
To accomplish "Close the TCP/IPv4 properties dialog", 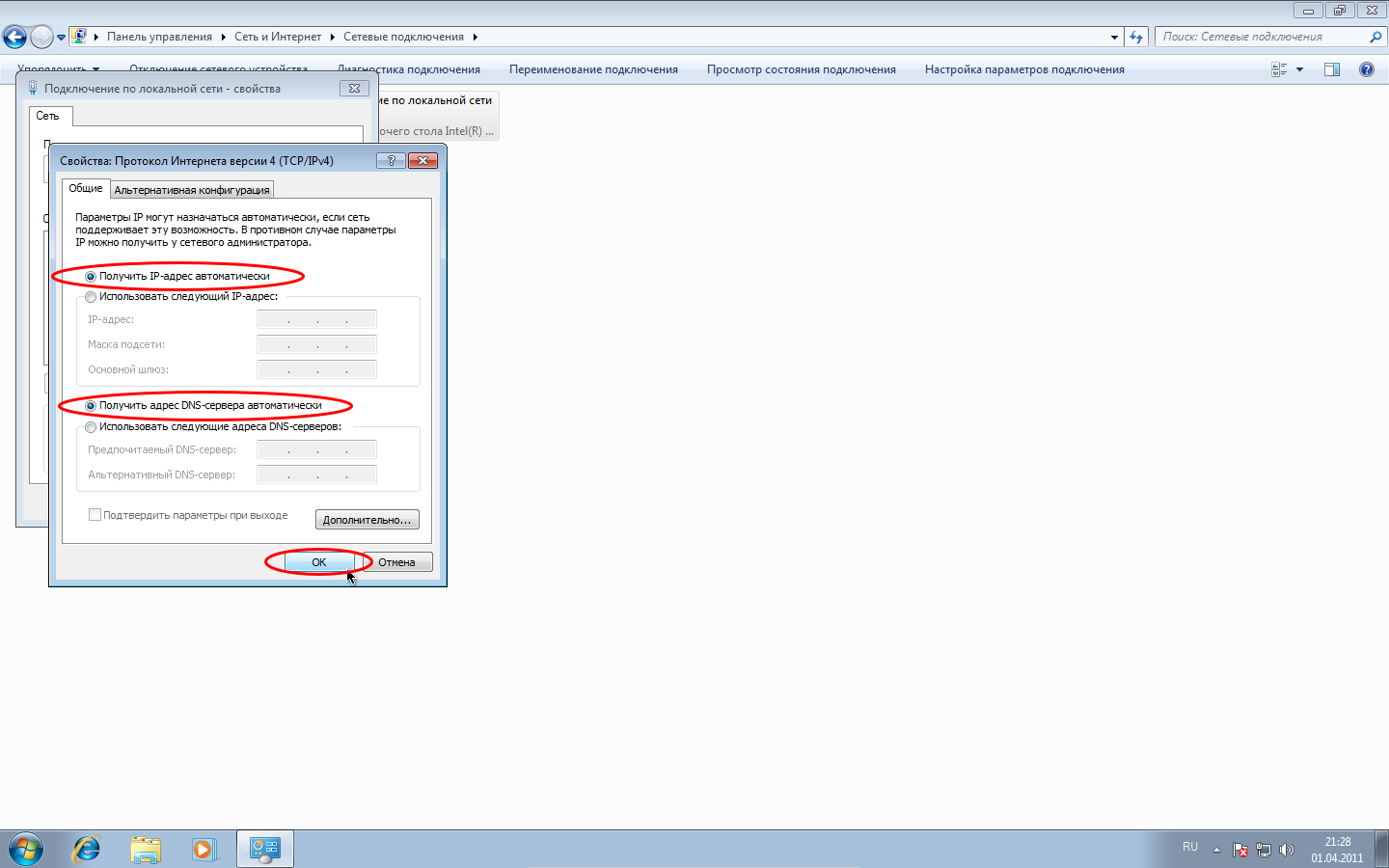I will [422, 160].
